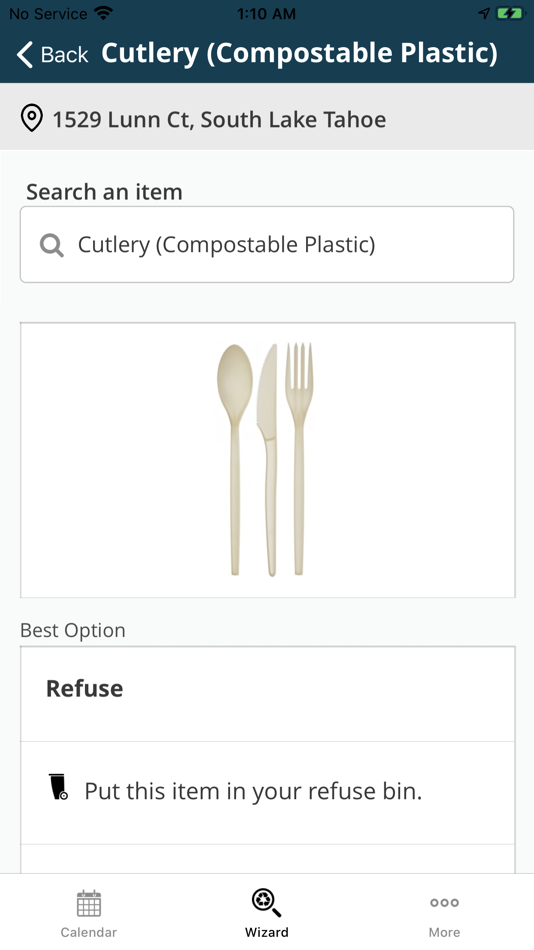This screenshot has height=950, width=534.
Task: Tap the compostable cutlery image
Action: [268, 460]
